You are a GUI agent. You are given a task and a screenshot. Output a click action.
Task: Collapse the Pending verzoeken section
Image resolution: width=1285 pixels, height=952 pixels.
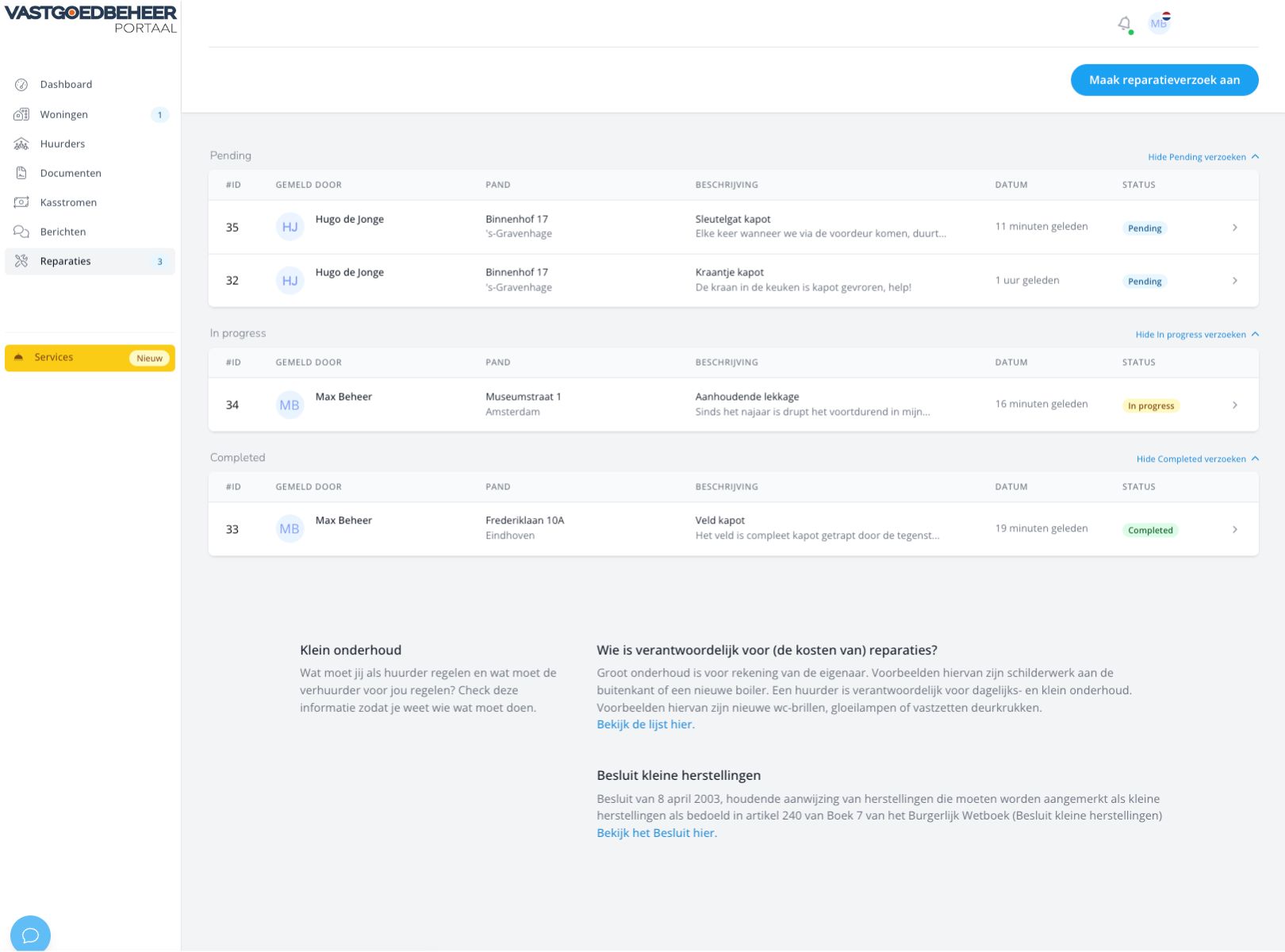[1203, 157]
